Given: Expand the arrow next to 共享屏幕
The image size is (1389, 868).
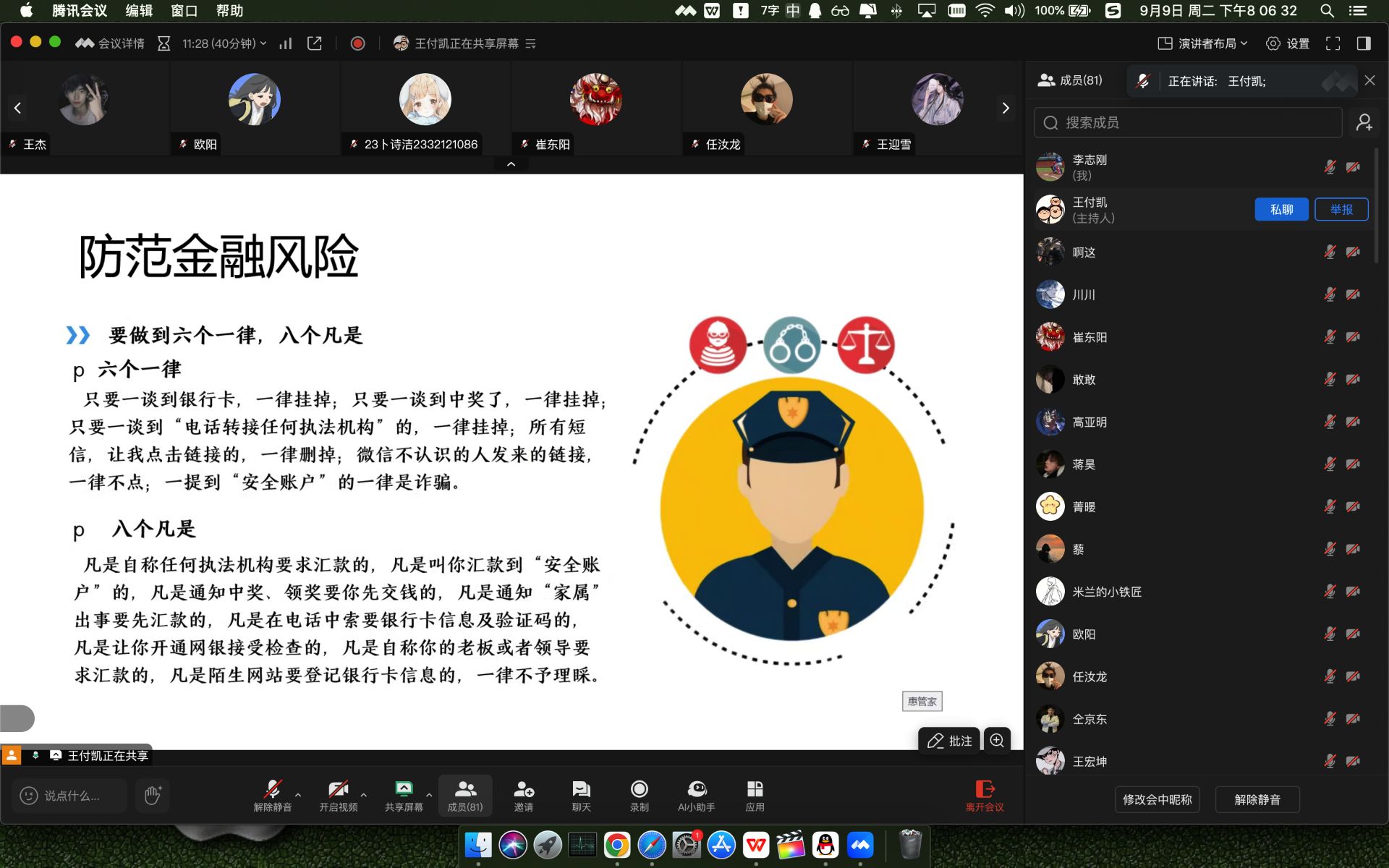Looking at the screenshot, I should coord(429,794).
